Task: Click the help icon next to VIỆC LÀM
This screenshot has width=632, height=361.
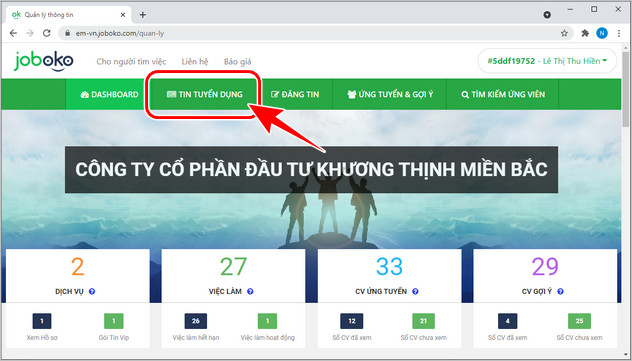Action: pyautogui.click(x=250, y=291)
